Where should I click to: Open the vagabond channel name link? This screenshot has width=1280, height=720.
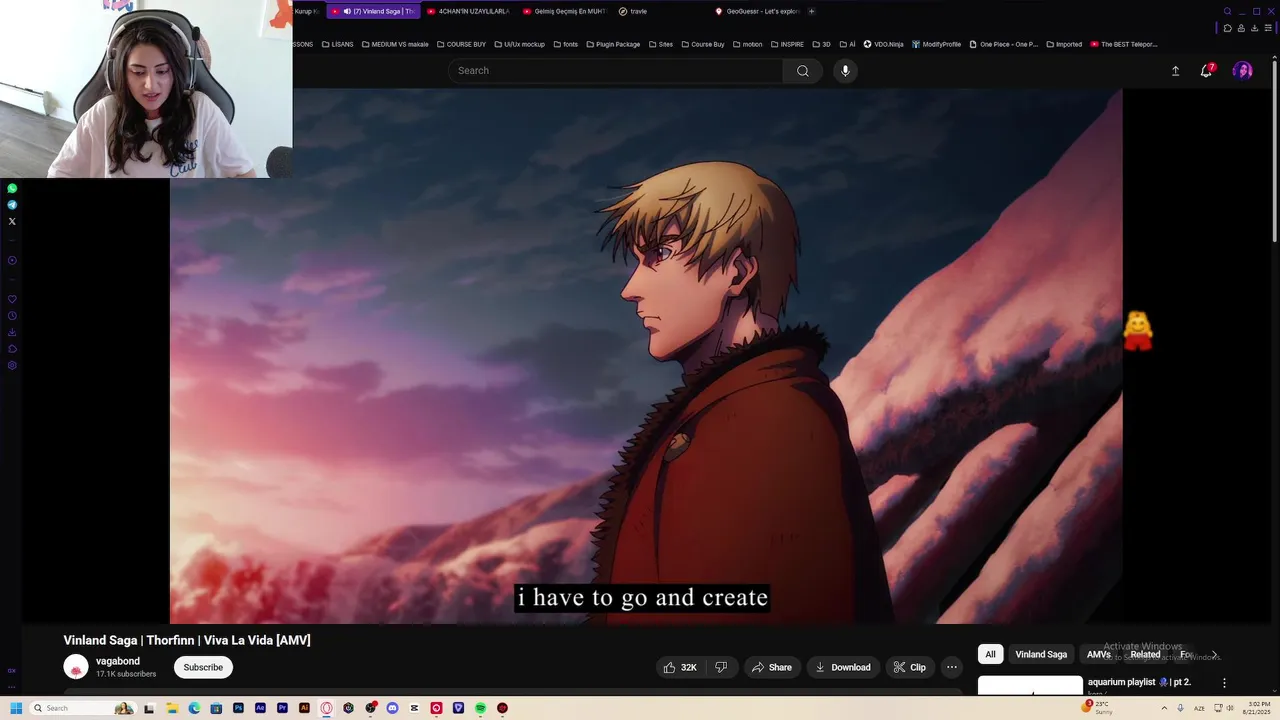(x=118, y=661)
